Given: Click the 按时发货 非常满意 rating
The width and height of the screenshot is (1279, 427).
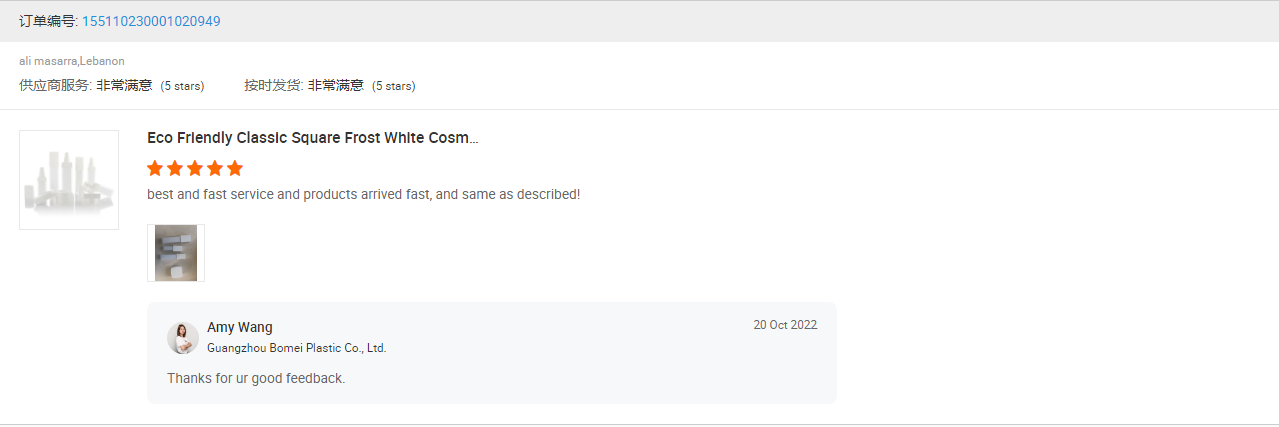Looking at the screenshot, I should coord(304,86).
